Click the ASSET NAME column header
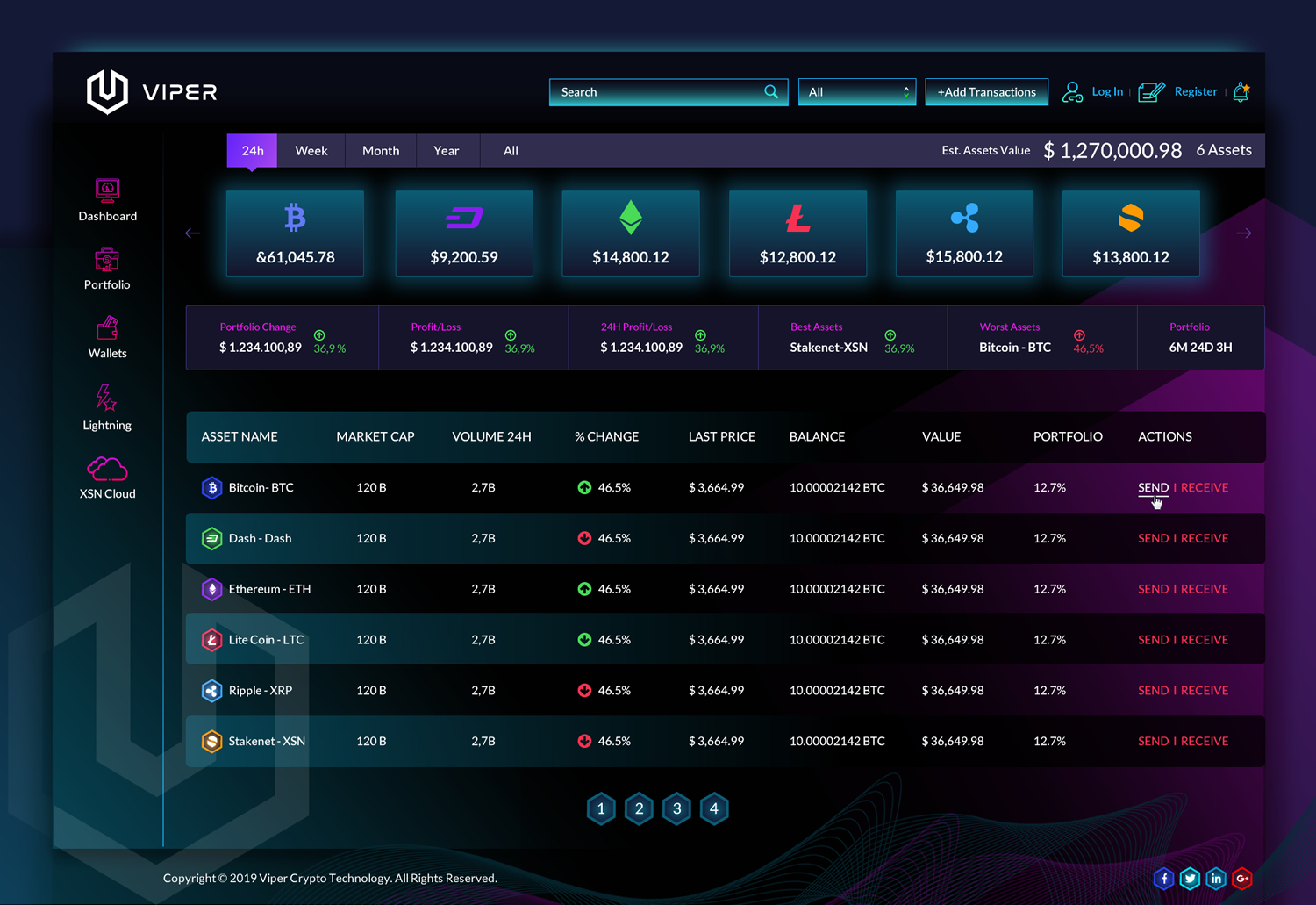 tap(240, 436)
